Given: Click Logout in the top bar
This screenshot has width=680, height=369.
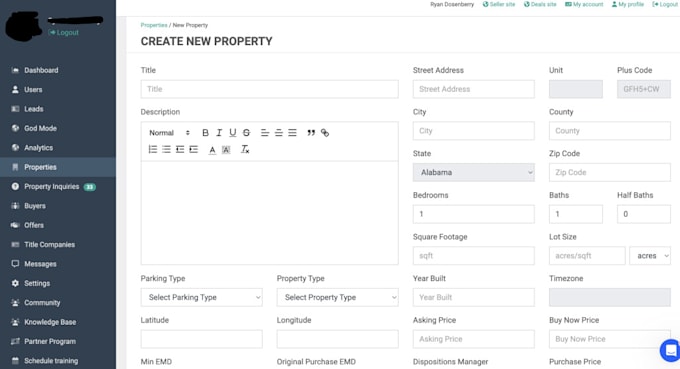Looking at the screenshot, I should click(665, 4).
